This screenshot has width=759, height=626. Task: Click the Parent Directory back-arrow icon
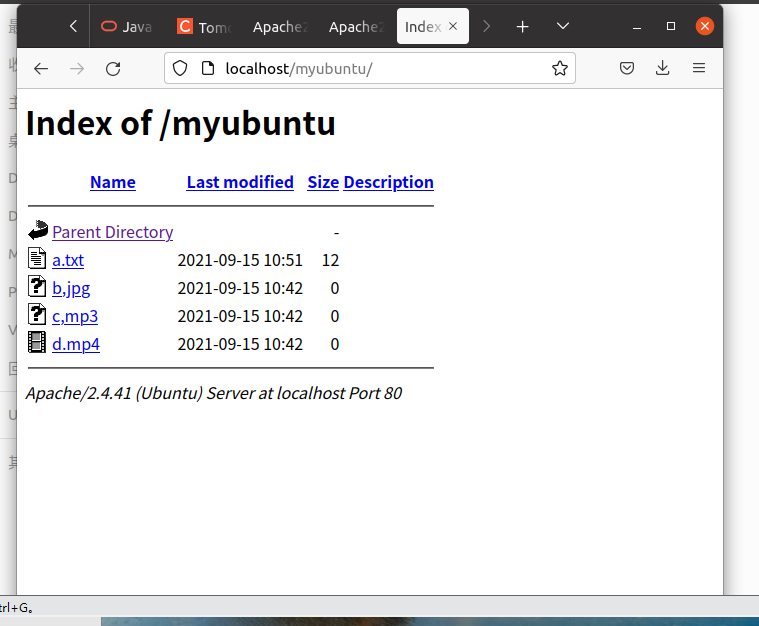[x=38, y=230]
